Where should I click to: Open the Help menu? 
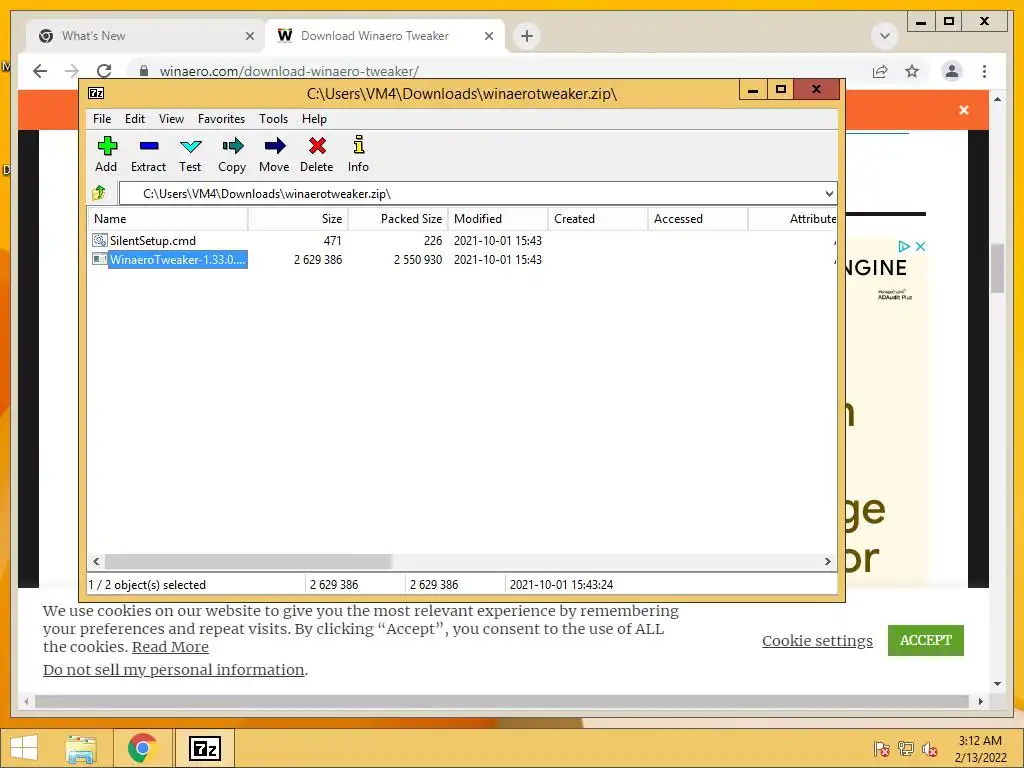[314, 119]
